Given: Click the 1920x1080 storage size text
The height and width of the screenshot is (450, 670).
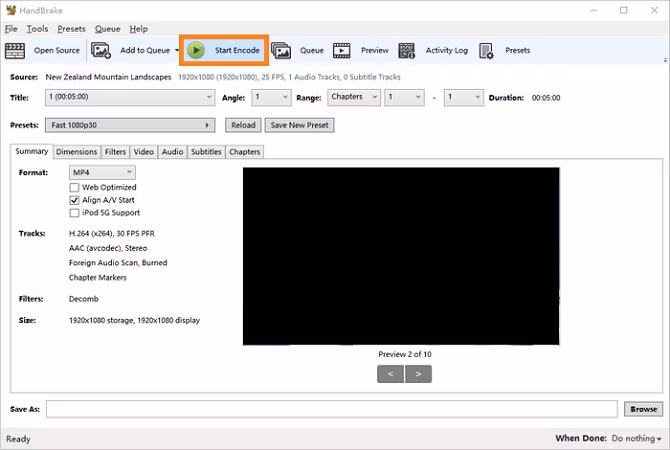Looking at the screenshot, I should [x=134, y=320].
